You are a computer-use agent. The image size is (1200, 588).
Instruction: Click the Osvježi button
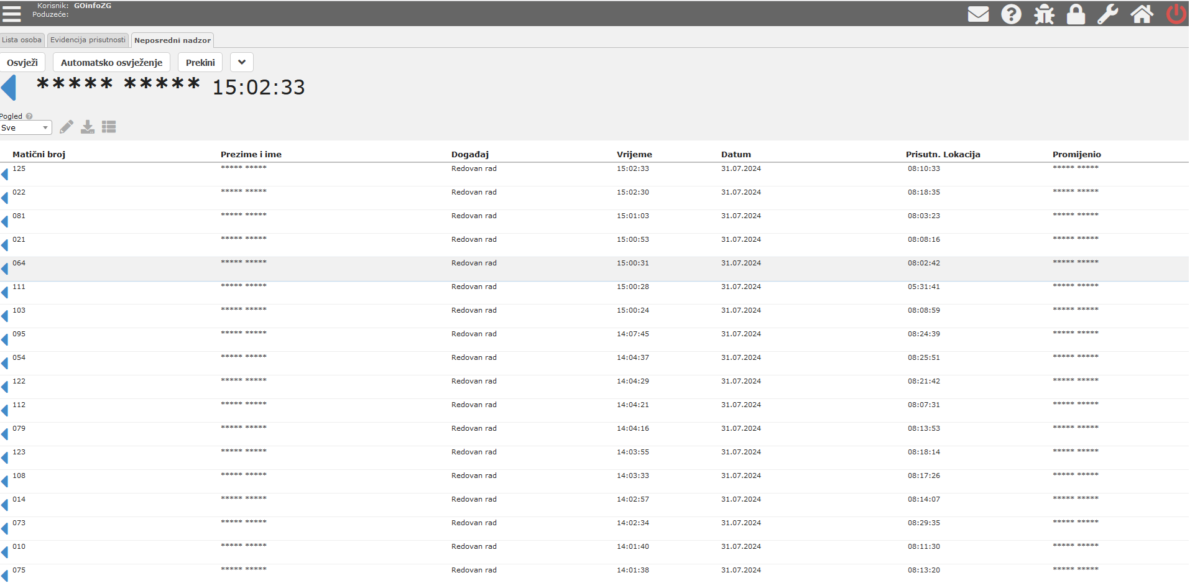click(22, 62)
